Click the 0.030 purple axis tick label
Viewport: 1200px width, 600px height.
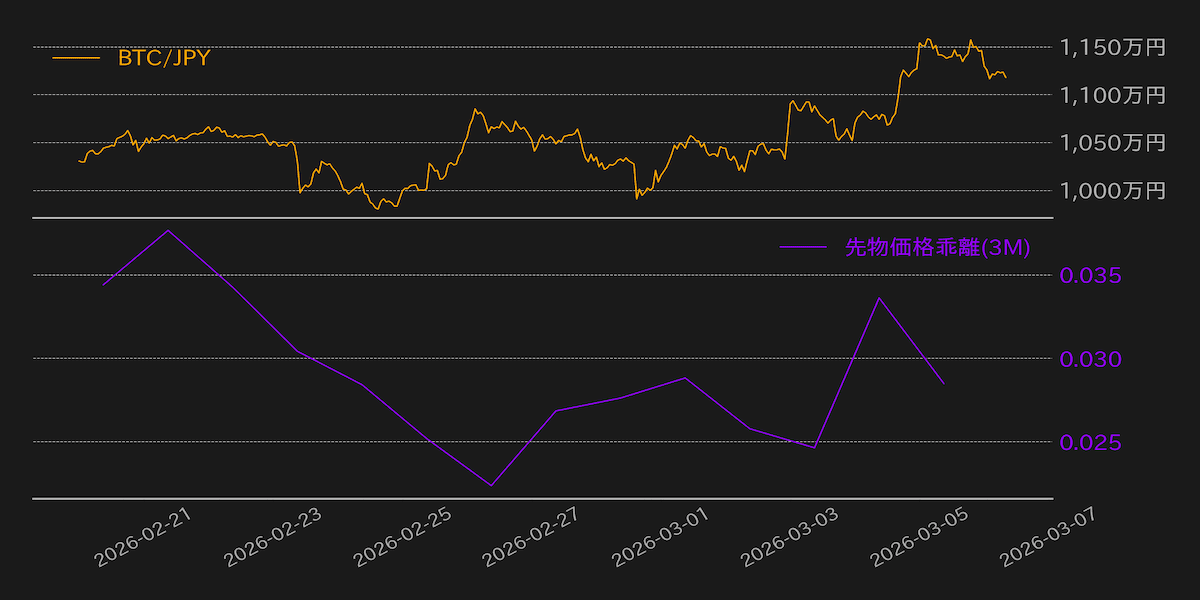[x=1091, y=359]
